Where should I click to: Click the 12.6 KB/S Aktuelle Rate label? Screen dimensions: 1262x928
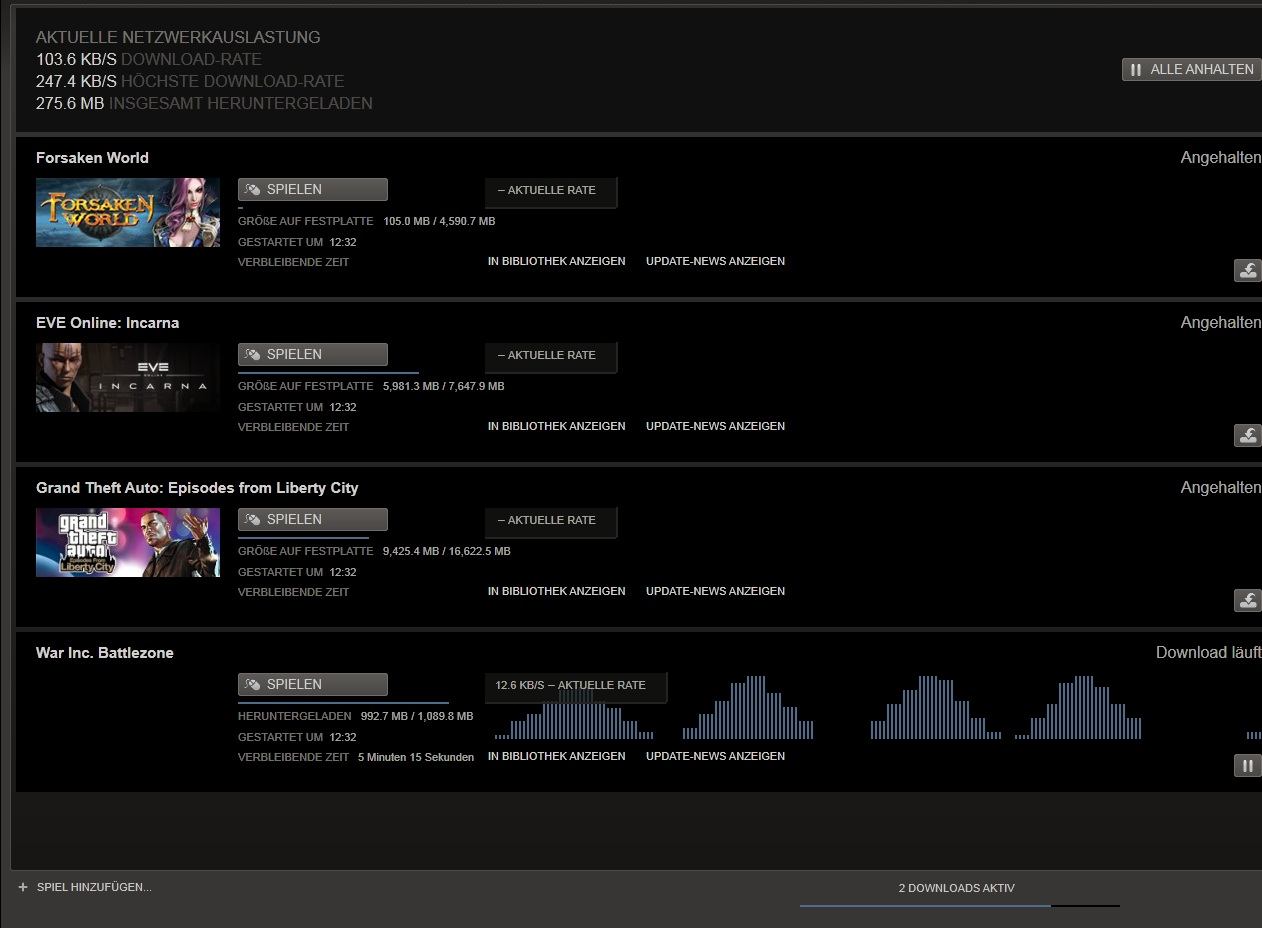[x=576, y=686]
